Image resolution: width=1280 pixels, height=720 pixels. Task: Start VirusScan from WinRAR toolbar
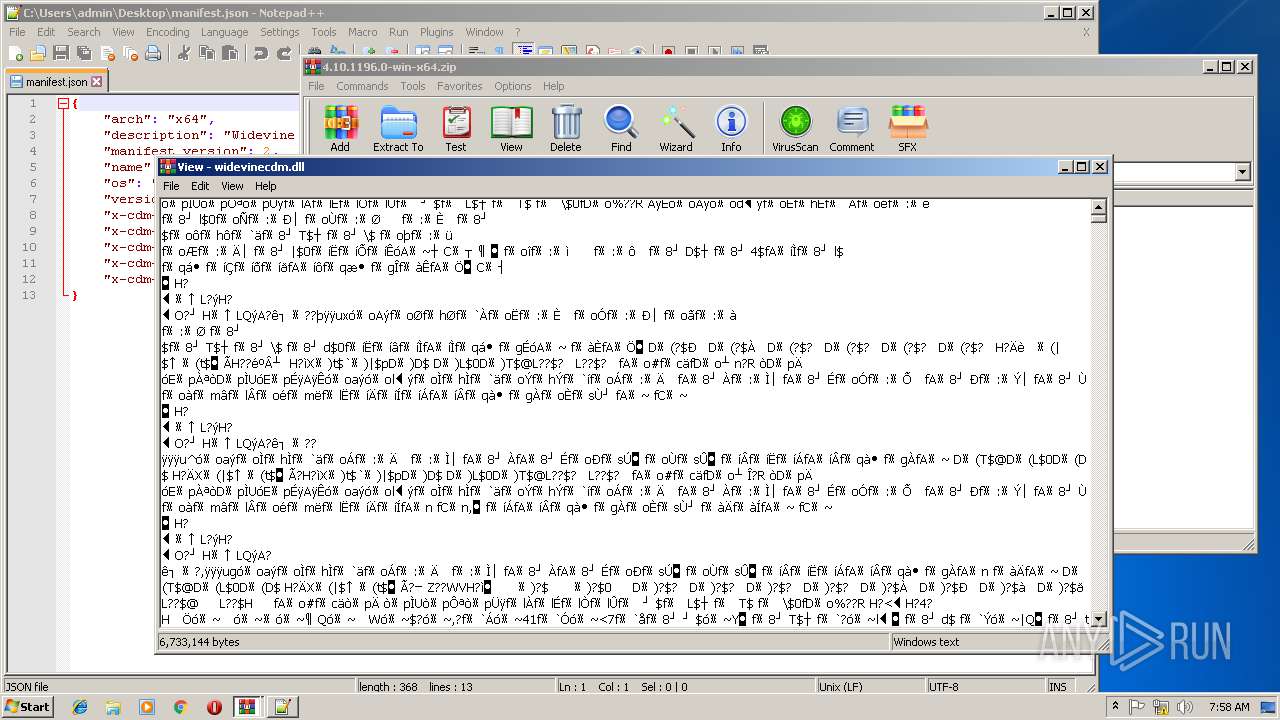[795, 128]
